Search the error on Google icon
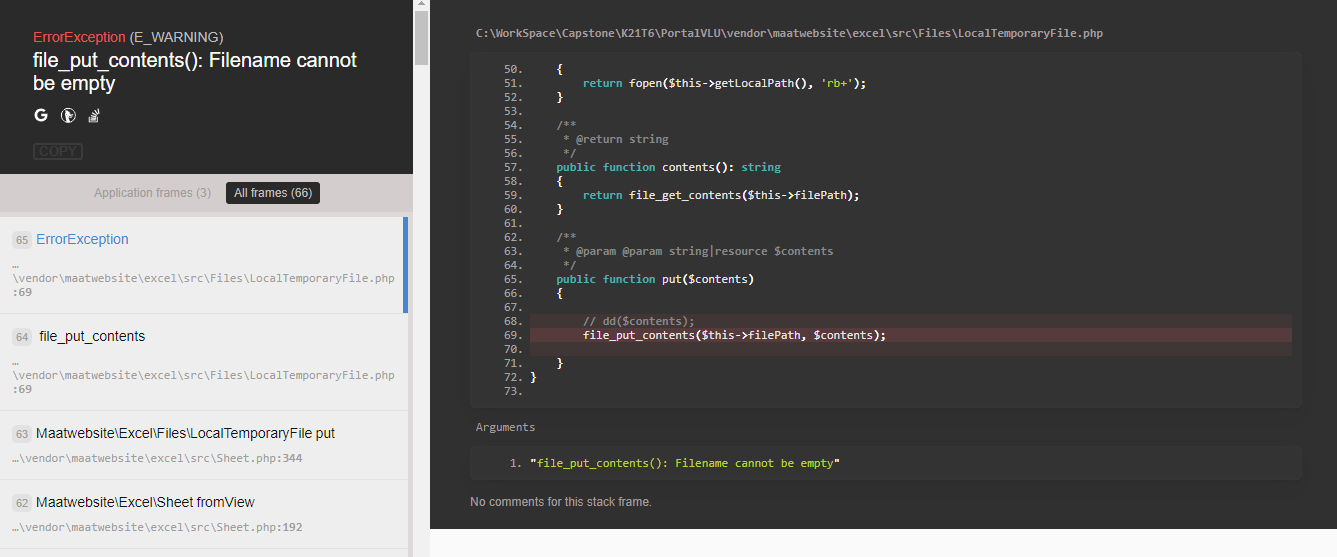Image resolution: width=1337 pixels, height=557 pixels. [x=41, y=115]
